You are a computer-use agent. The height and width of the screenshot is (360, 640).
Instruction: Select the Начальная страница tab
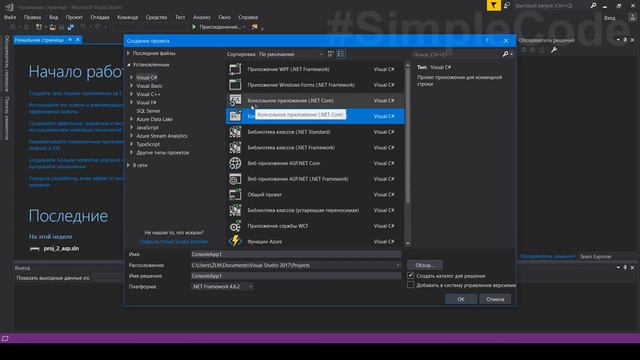coord(39,40)
